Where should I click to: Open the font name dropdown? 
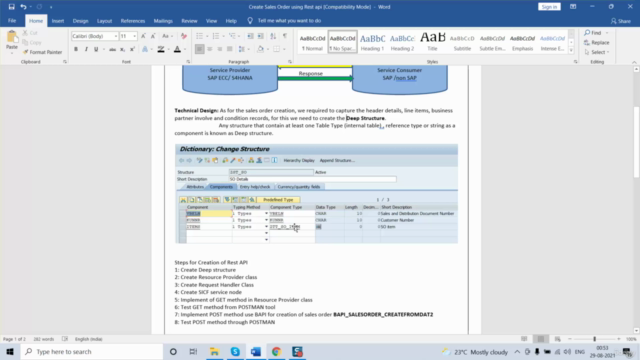coord(116,36)
